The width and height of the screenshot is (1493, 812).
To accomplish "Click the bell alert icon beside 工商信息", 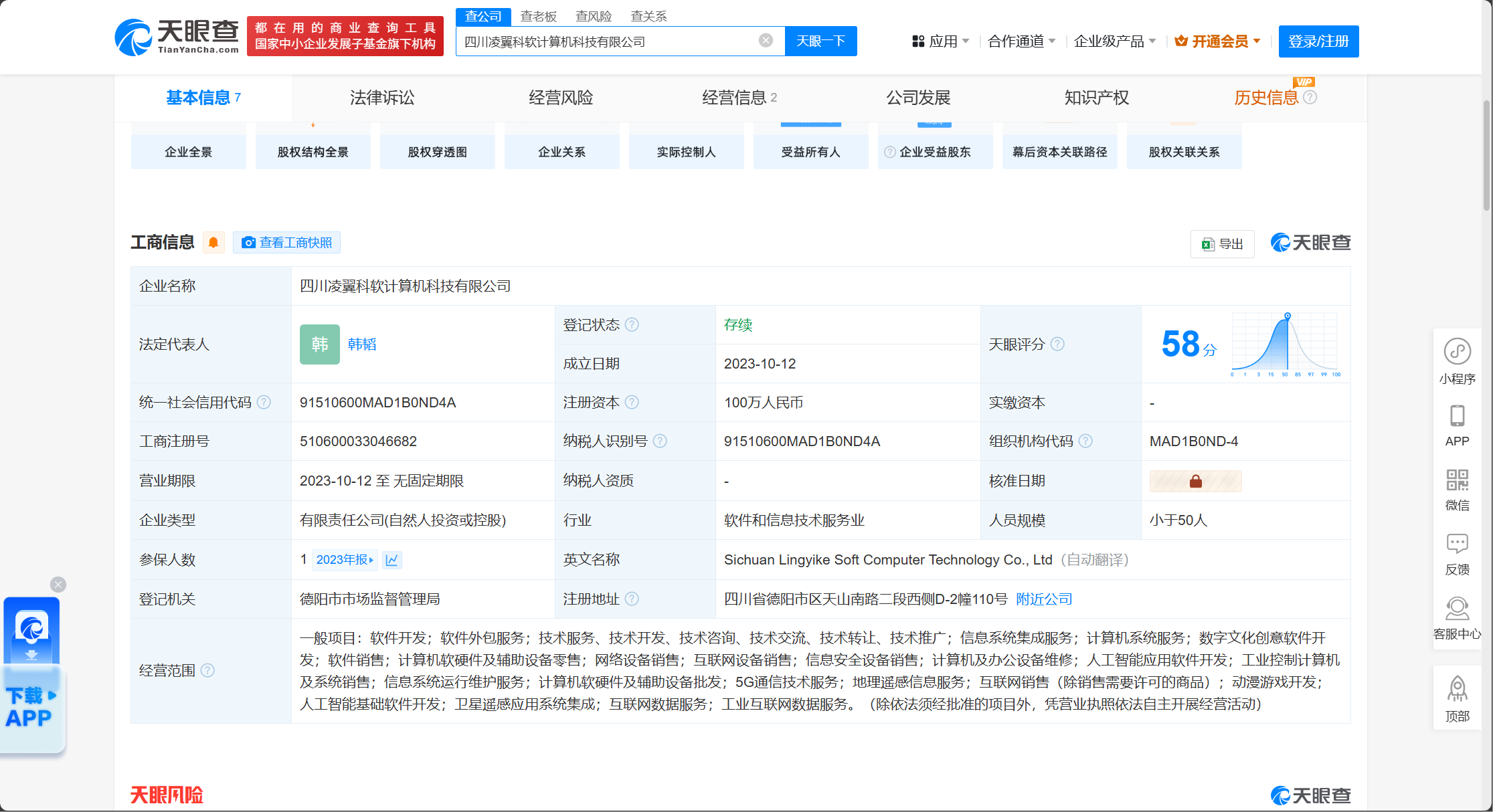I will coord(213,242).
